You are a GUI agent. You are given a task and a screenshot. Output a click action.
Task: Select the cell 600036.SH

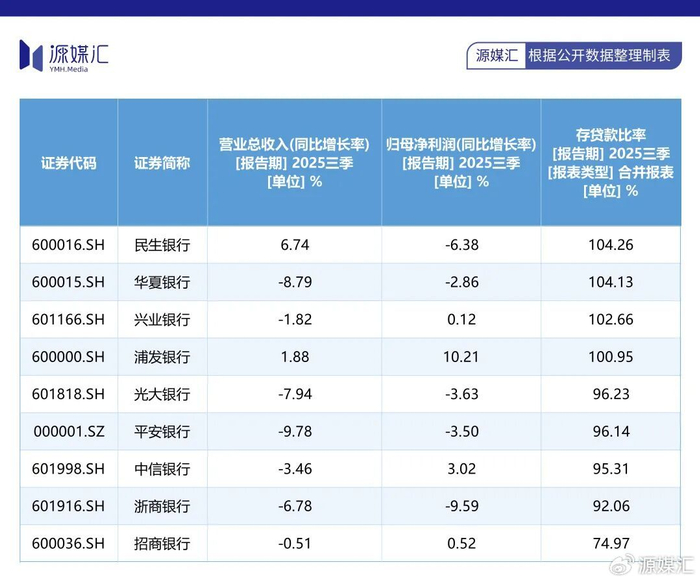pos(68,544)
